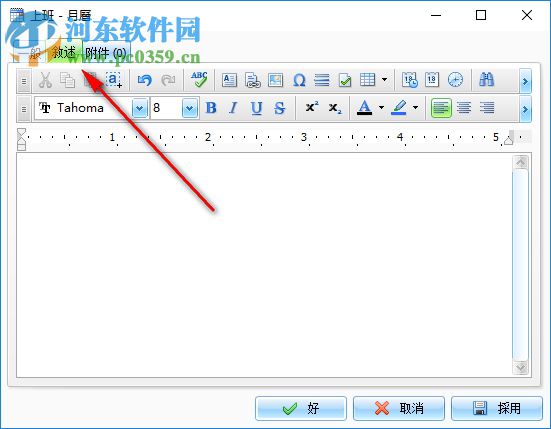
Task: Expand the formatting toolbar overflow arrow
Action: [525, 109]
